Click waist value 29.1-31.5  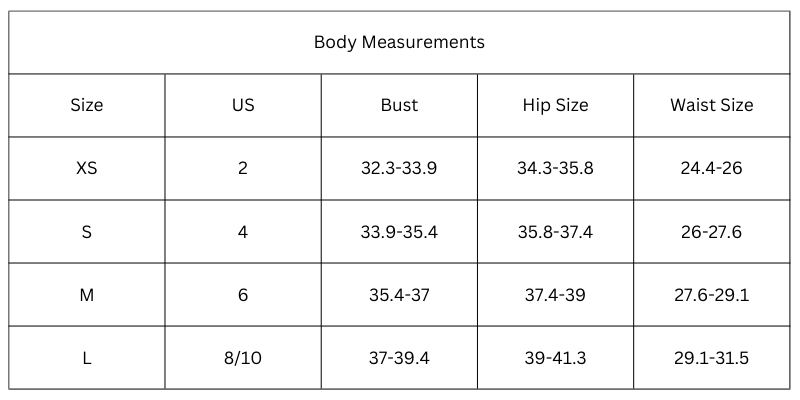pos(711,358)
